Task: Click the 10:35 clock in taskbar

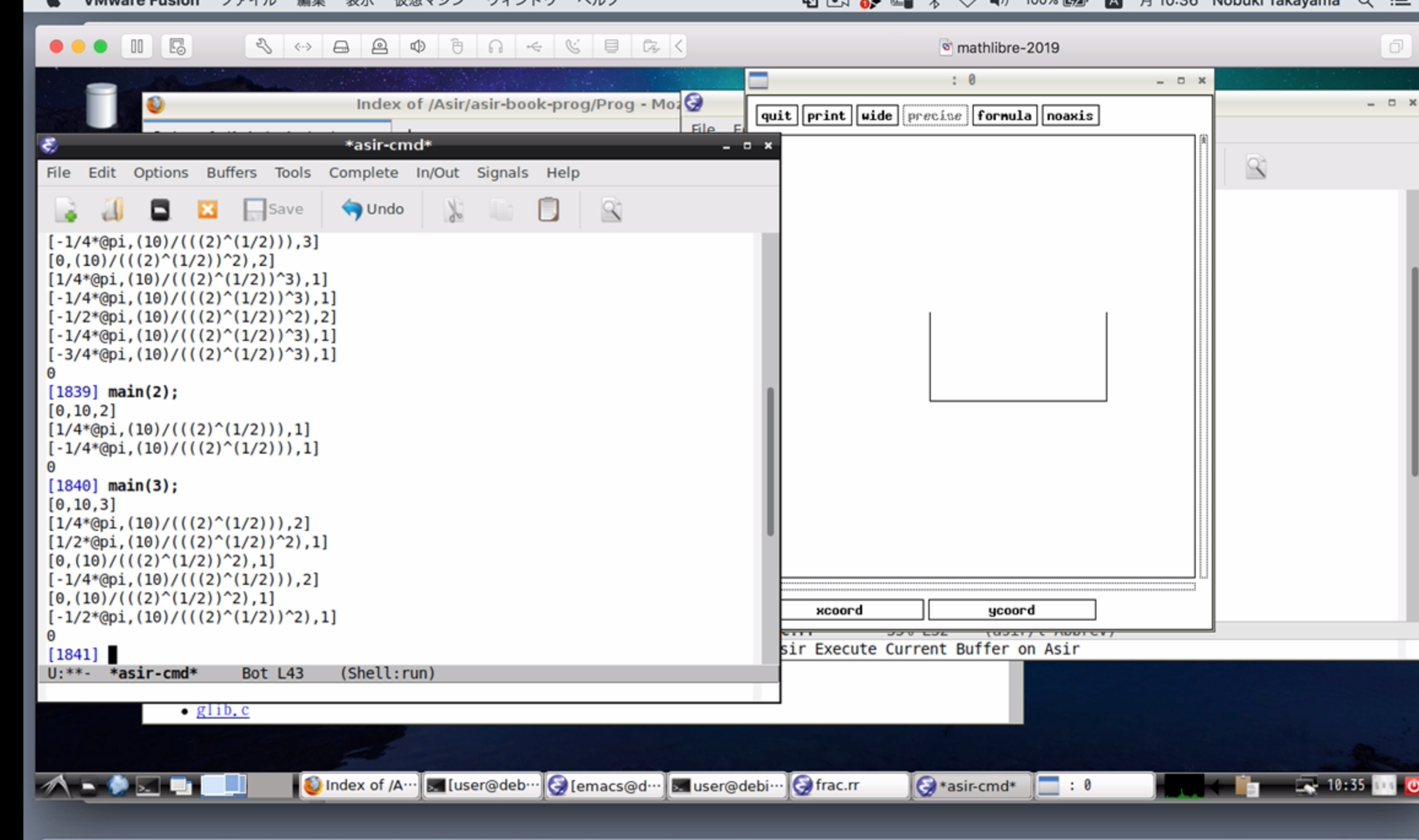Action: tap(1346, 785)
